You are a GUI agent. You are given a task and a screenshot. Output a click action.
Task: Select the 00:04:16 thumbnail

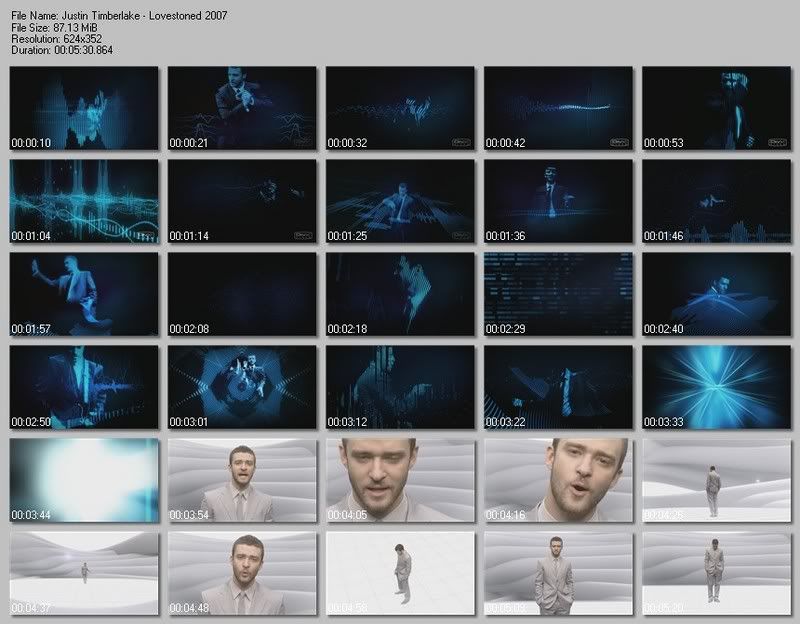click(558, 480)
